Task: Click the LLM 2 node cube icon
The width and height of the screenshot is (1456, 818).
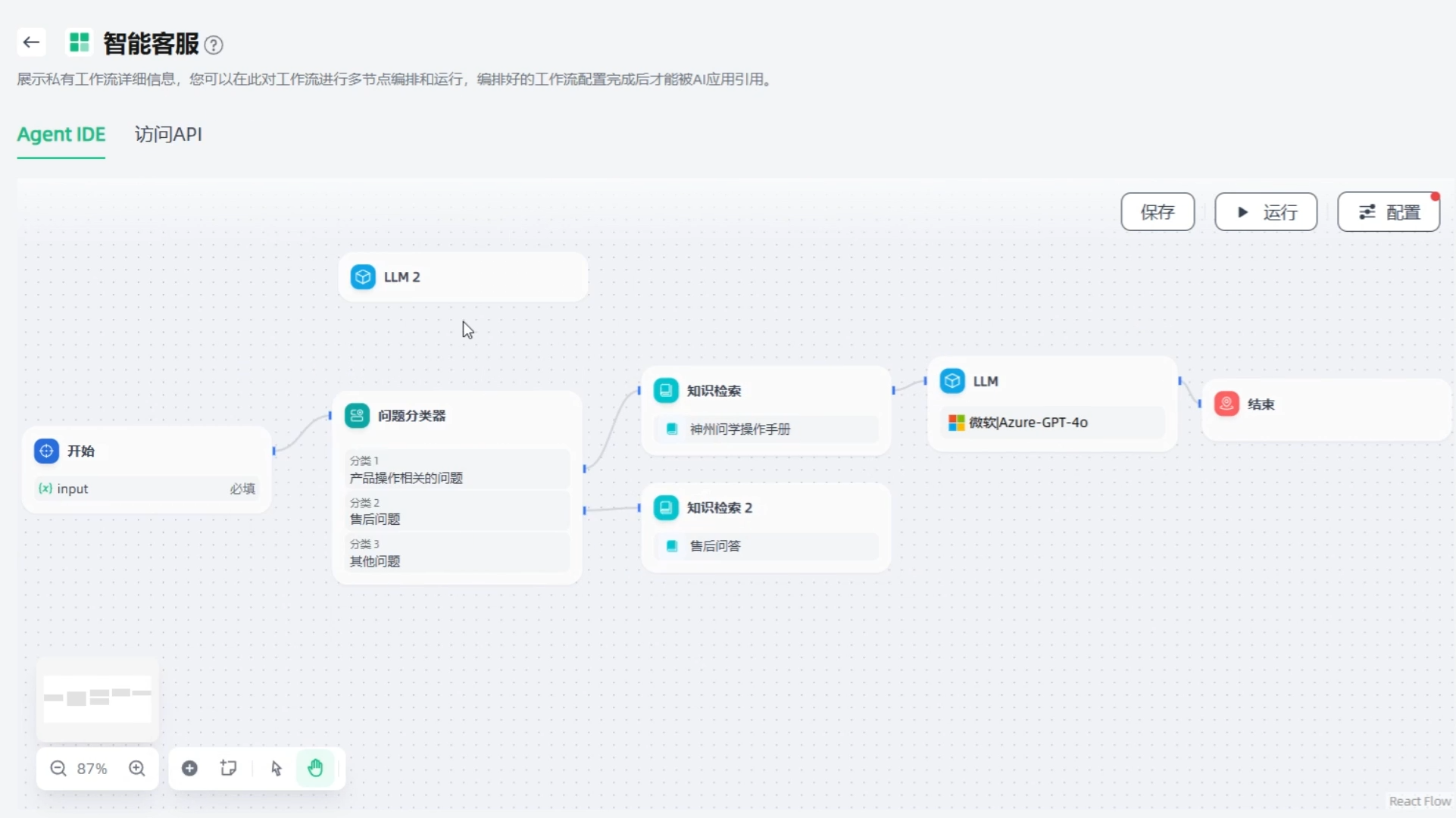Action: [x=363, y=277]
